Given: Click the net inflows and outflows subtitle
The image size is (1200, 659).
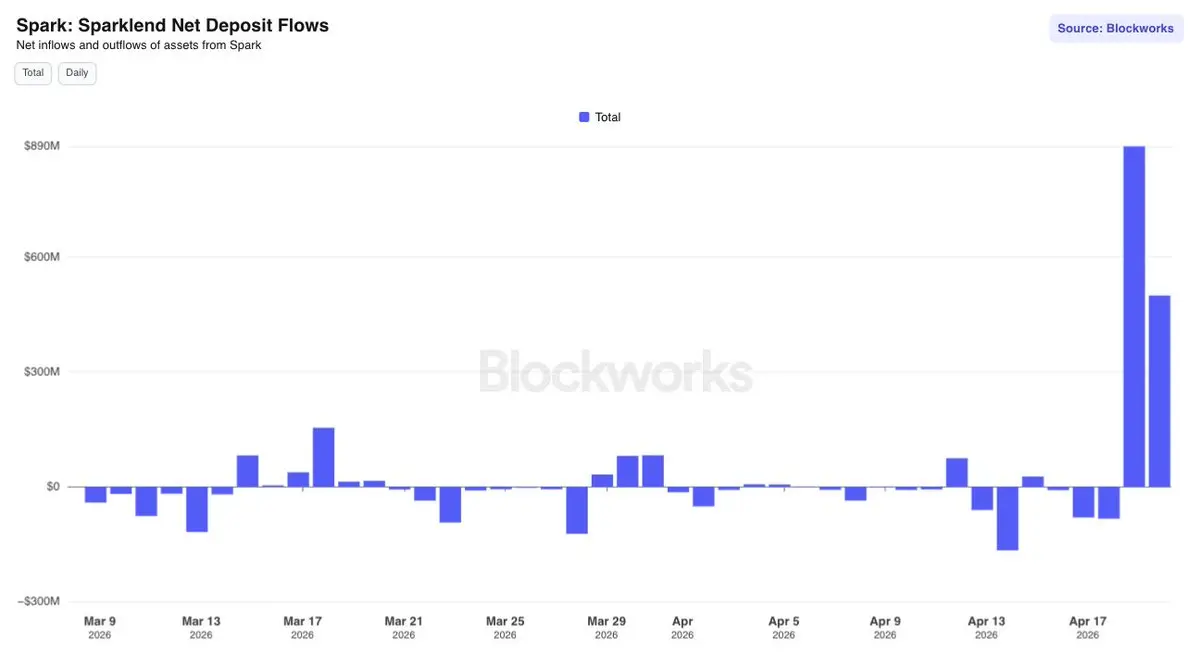Looking at the screenshot, I should [x=139, y=45].
